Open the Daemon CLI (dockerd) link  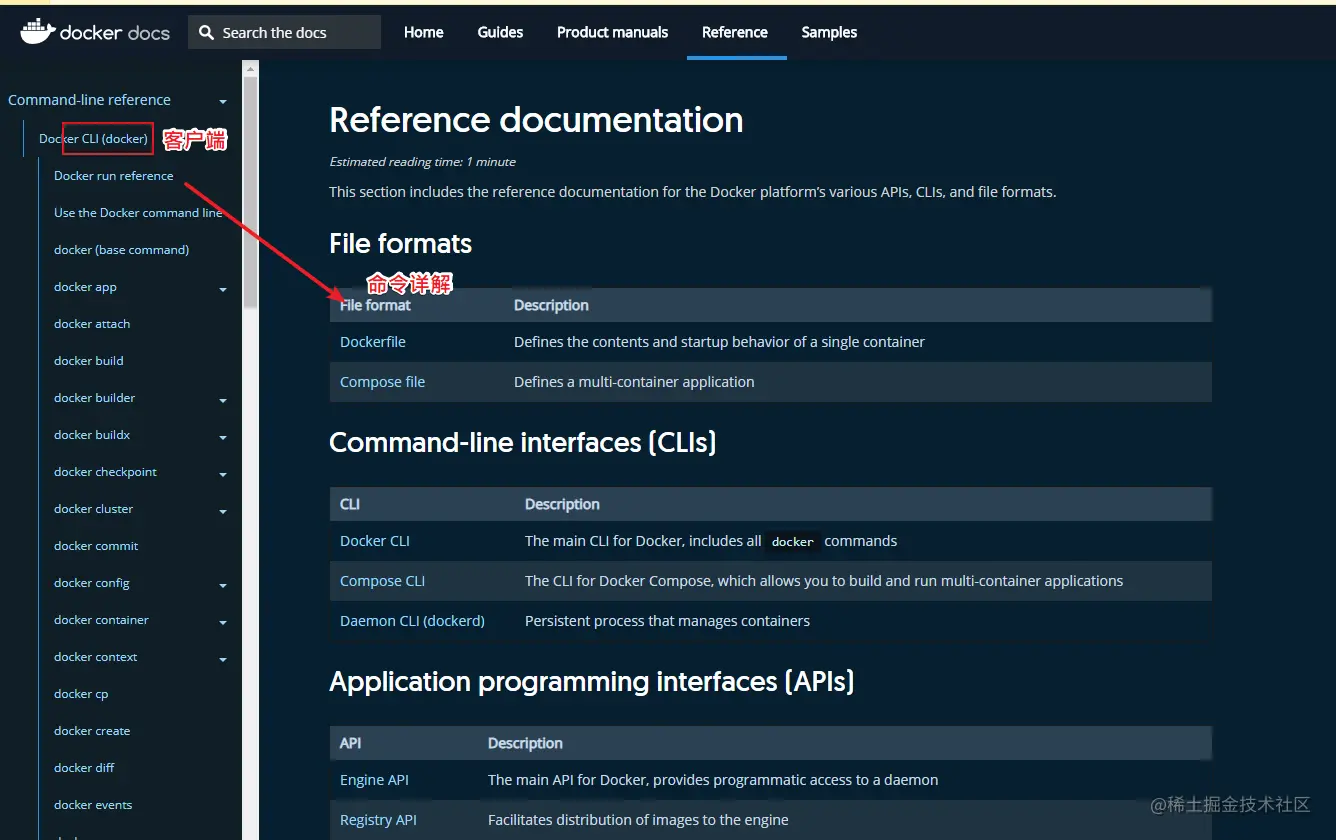pos(412,621)
